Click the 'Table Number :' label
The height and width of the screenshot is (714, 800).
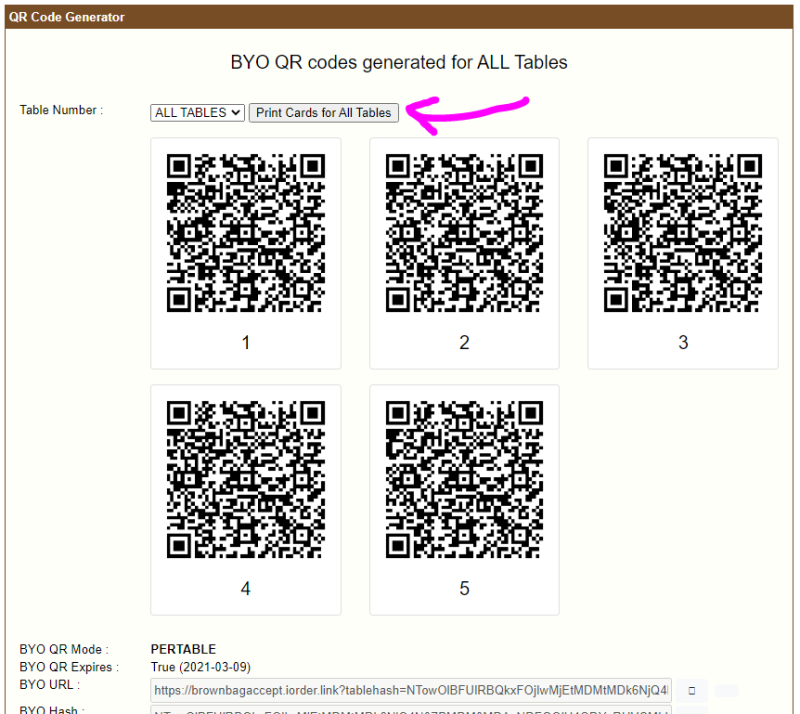61,110
